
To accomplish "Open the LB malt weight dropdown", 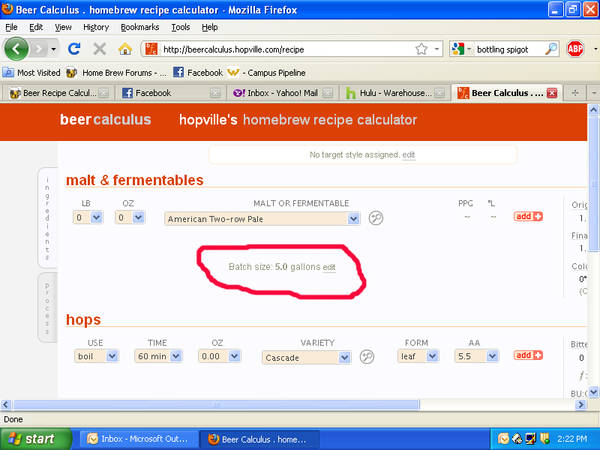I will pos(88,217).
